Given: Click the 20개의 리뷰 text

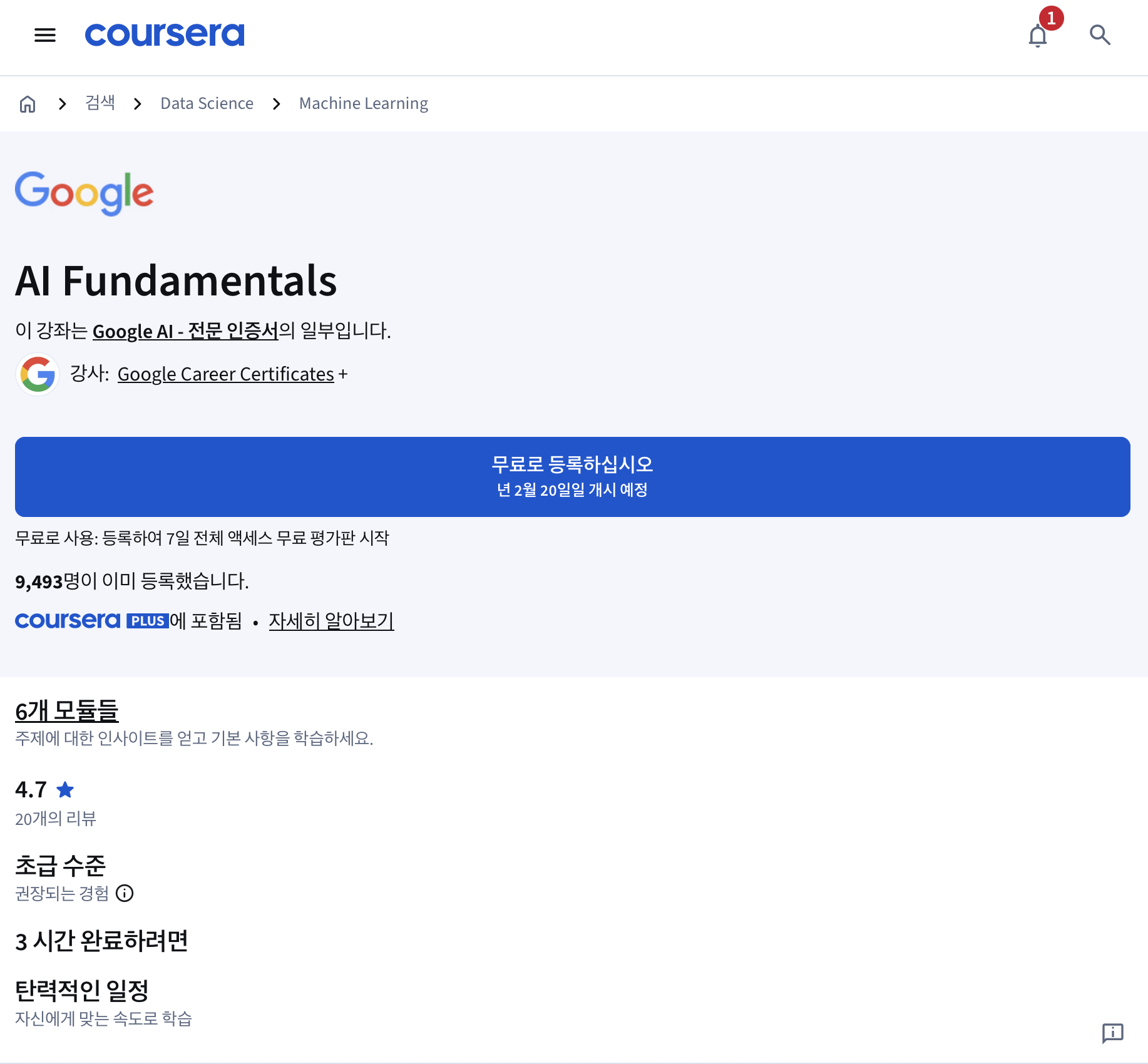Looking at the screenshot, I should [x=56, y=819].
